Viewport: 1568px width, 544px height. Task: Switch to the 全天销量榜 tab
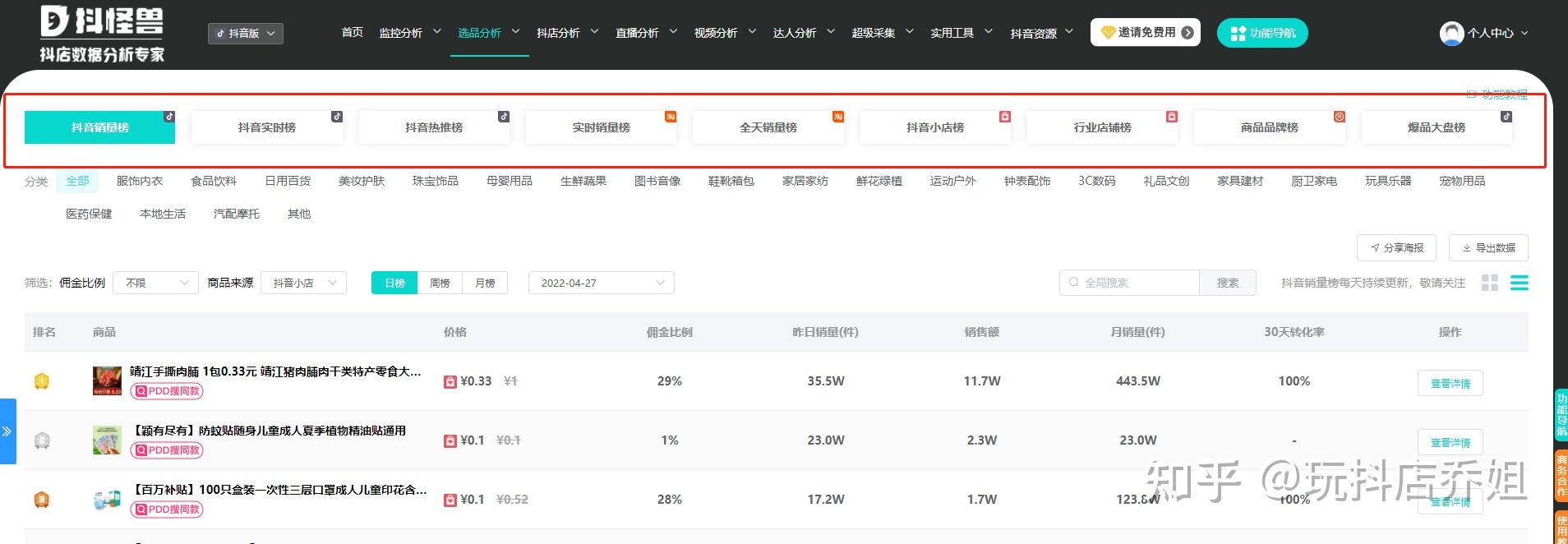tap(768, 127)
